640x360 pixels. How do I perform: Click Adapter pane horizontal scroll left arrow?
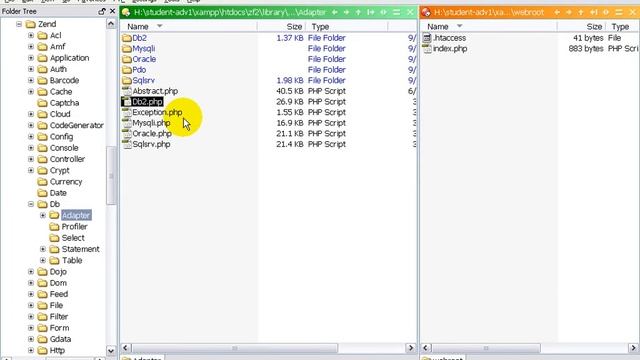(x=126, y=348)
